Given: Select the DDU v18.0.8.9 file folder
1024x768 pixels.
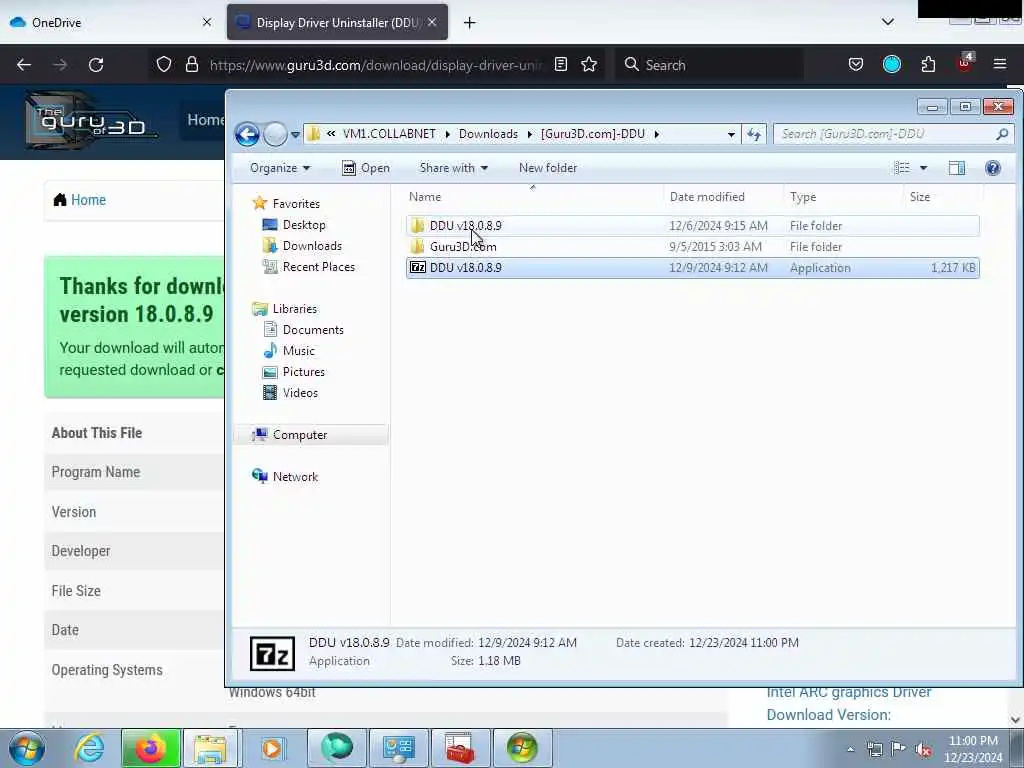Looking at the screenshot, I should coord(692,226).
